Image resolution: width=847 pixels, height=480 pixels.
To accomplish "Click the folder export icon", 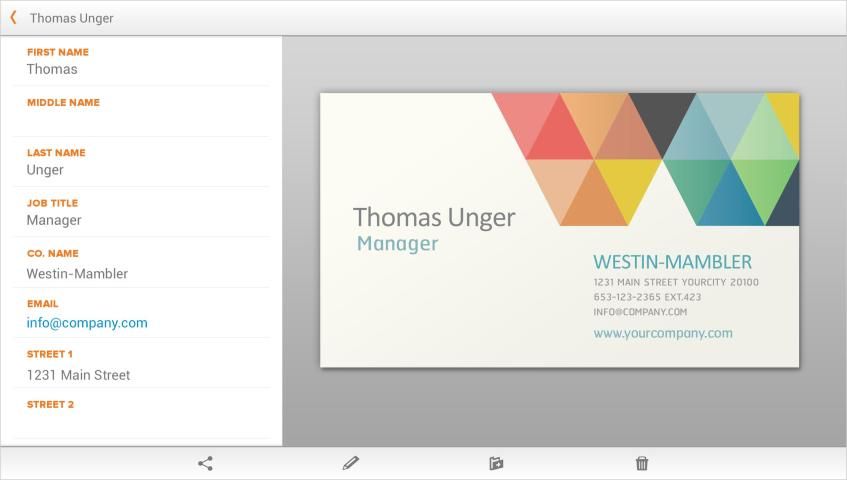I will pyautogui.click(x=496, y=463).
